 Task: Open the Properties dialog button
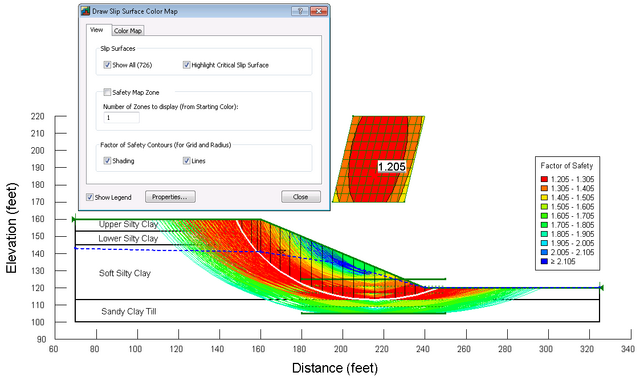click(x=170, y=197)
